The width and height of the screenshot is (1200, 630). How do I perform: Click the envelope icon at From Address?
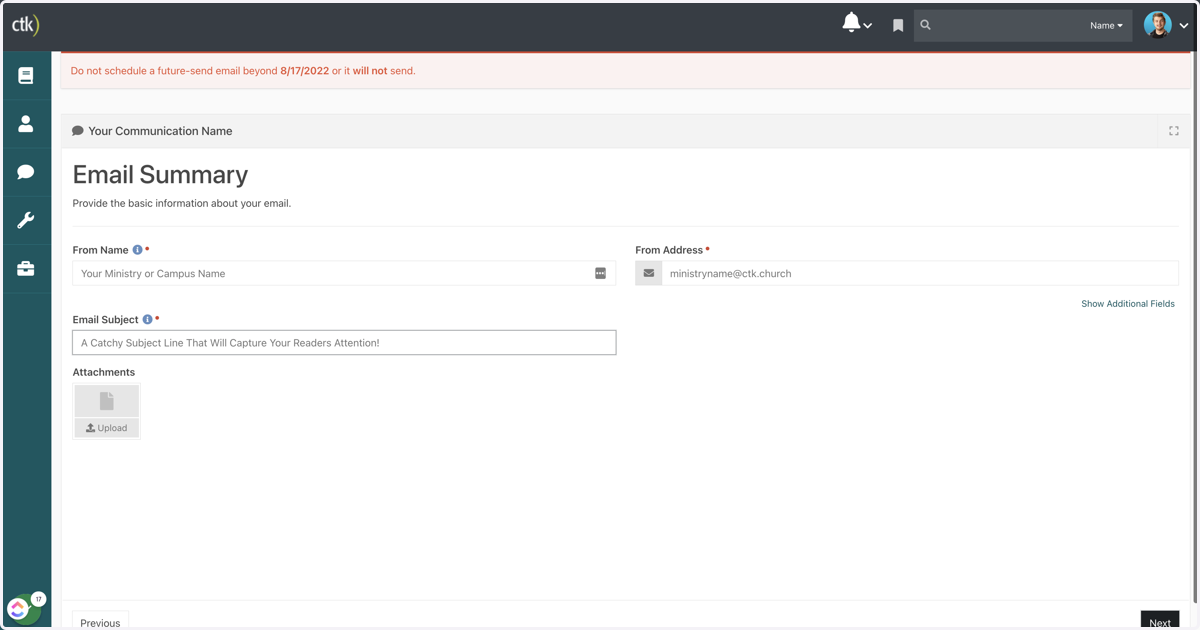(x=649, y=273)
